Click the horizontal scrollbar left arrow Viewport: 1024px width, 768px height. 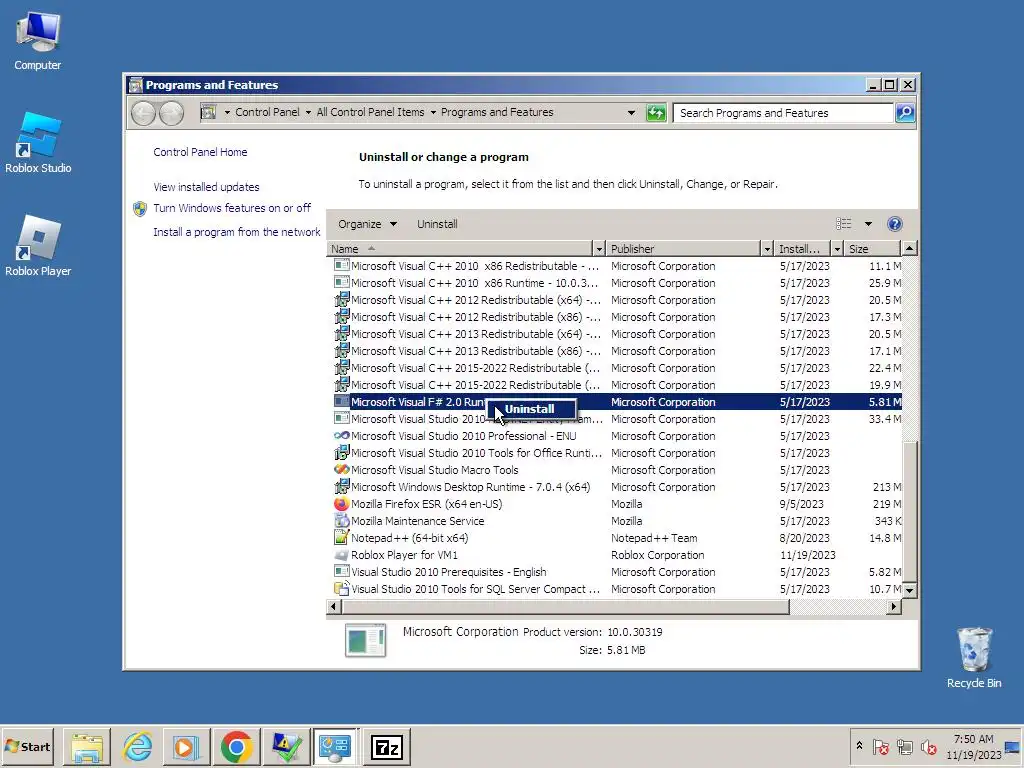[334, 607]
